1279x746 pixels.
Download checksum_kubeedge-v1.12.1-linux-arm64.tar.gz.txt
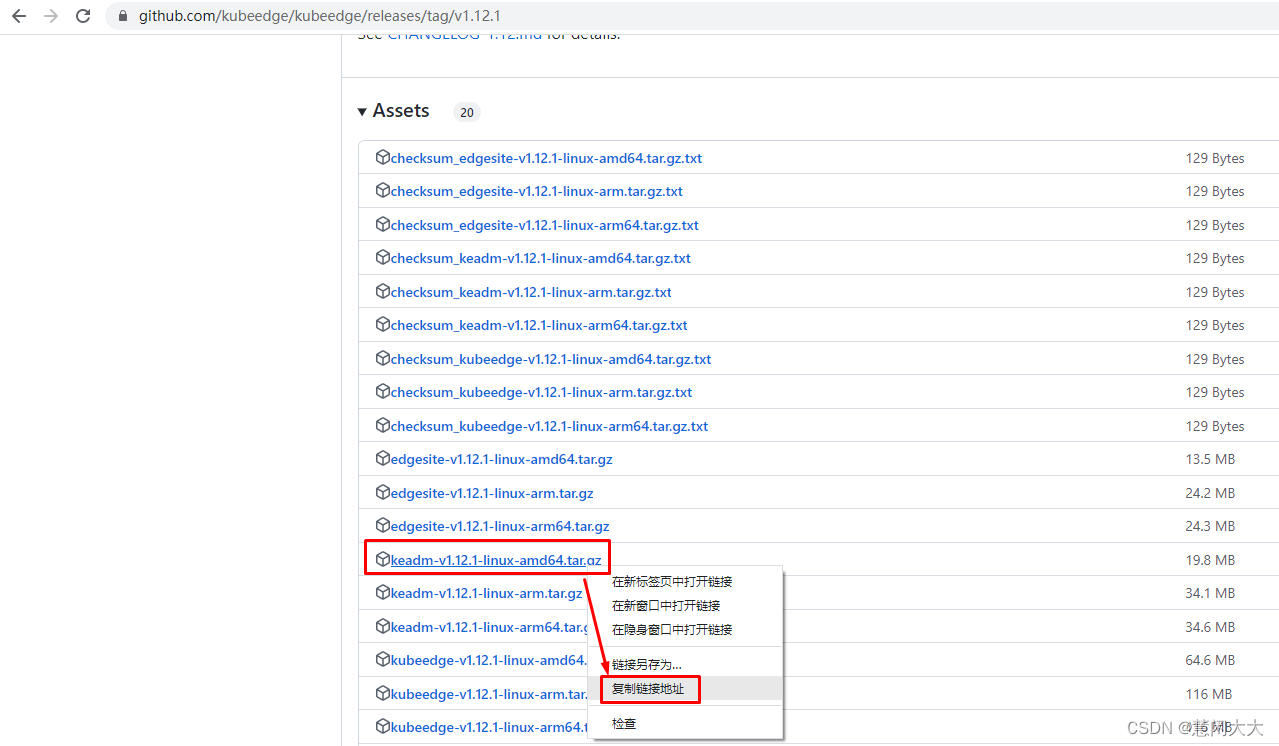[549, 426]
